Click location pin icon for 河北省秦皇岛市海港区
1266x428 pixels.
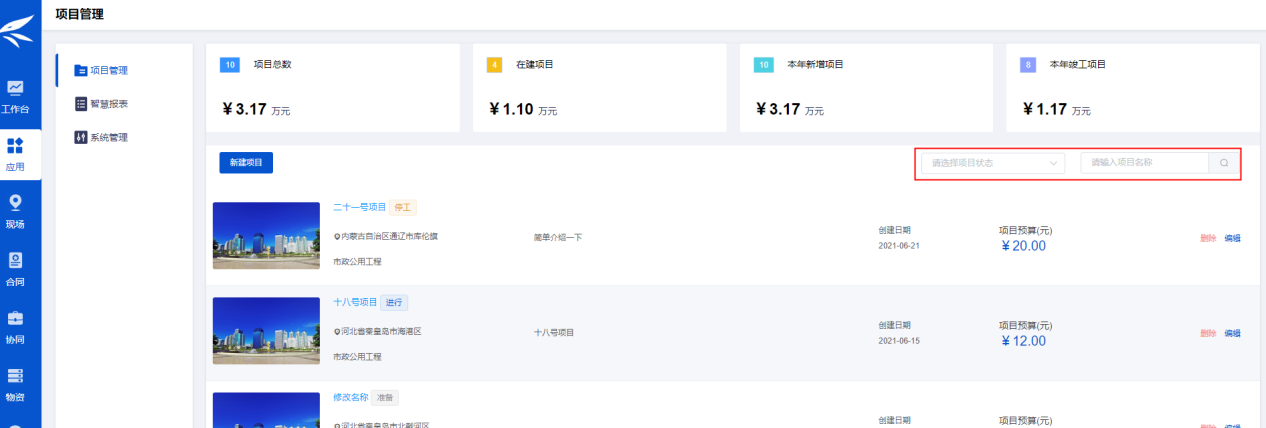pyautogui.click(x=337, y=331)
